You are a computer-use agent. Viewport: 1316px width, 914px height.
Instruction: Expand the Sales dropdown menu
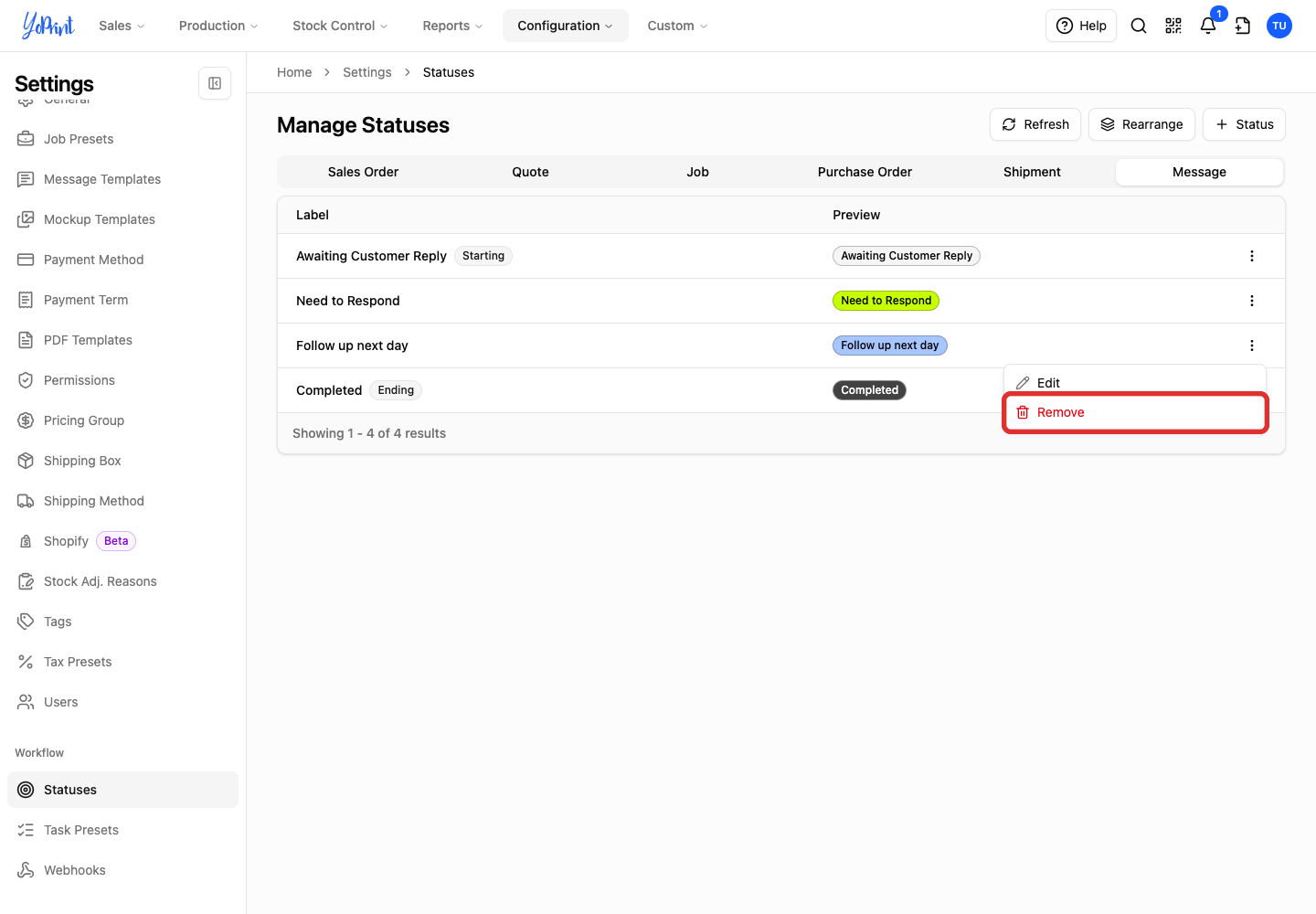122,26
